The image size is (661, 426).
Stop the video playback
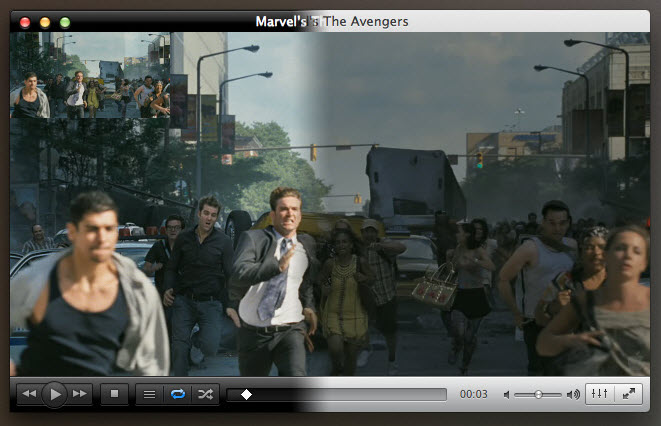pyautogui.click(x=114, y=394)
